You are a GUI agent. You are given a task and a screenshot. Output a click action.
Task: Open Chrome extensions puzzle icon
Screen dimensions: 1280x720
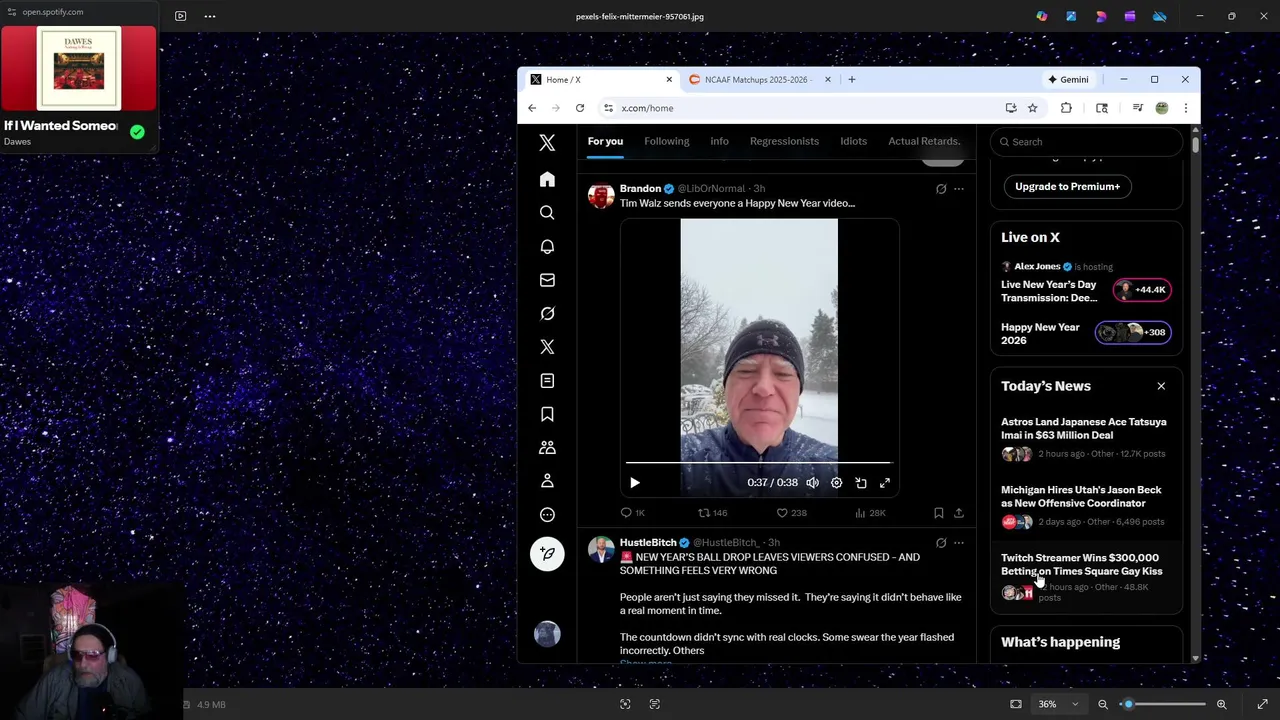1066,108
